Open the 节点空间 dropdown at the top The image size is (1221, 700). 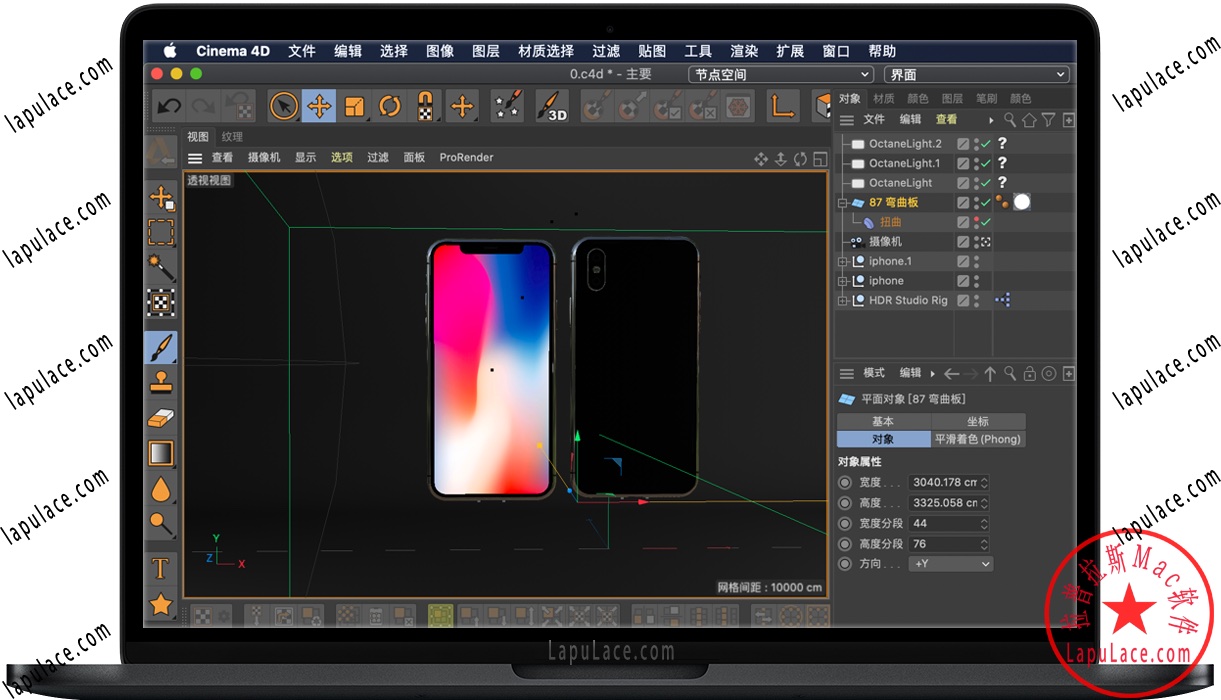(780, 74)
